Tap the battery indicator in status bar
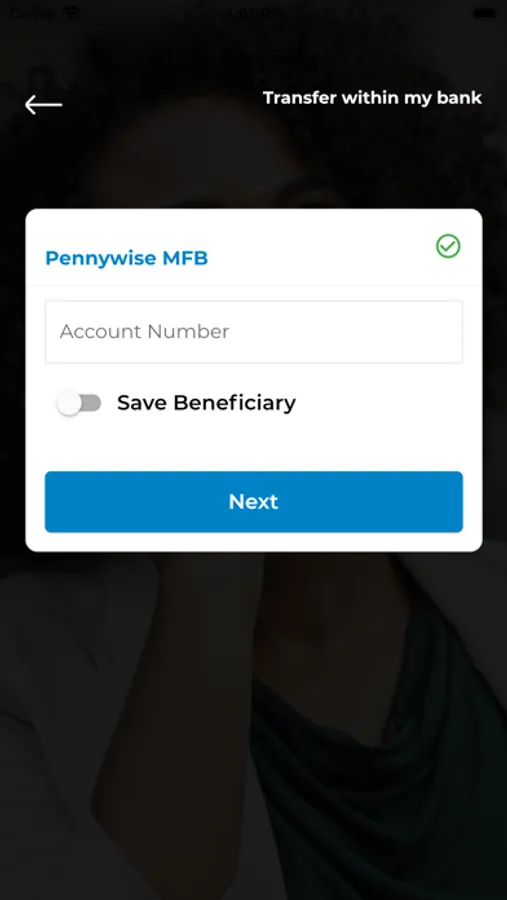 pyautogui.click(x=484, y=13)
